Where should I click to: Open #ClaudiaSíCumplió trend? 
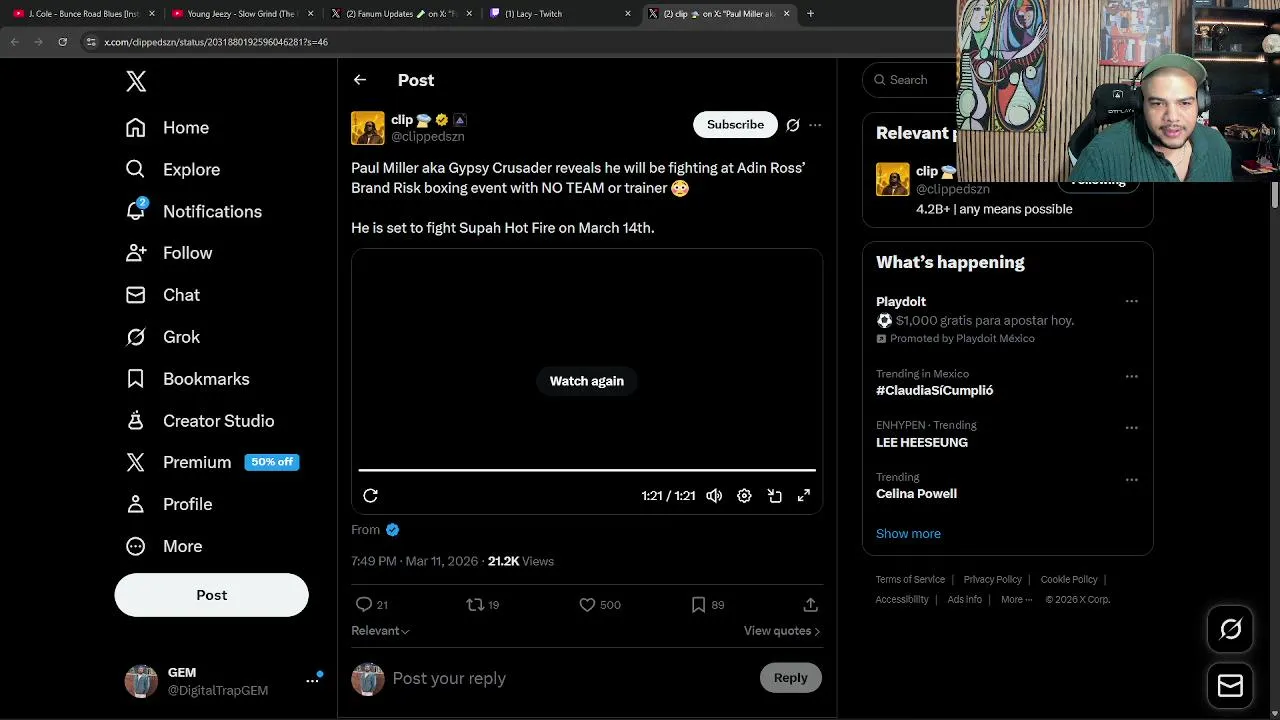934,391
